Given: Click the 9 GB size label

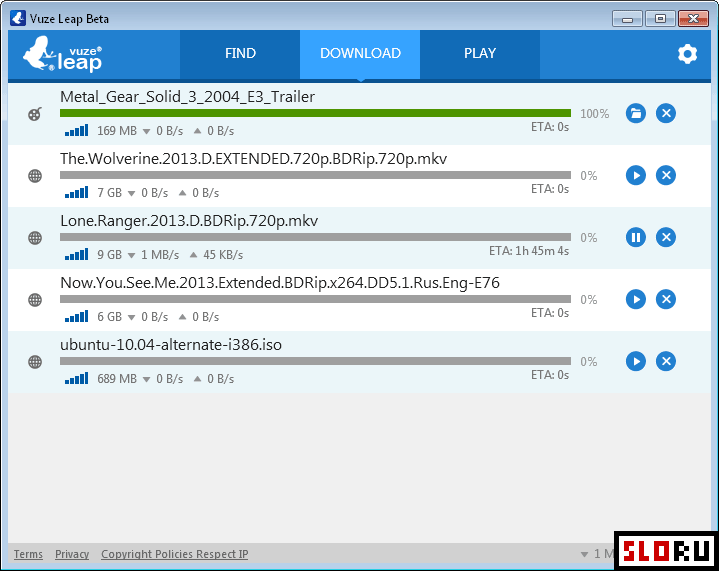Looking at the screenshot, I should coord(110,255).
